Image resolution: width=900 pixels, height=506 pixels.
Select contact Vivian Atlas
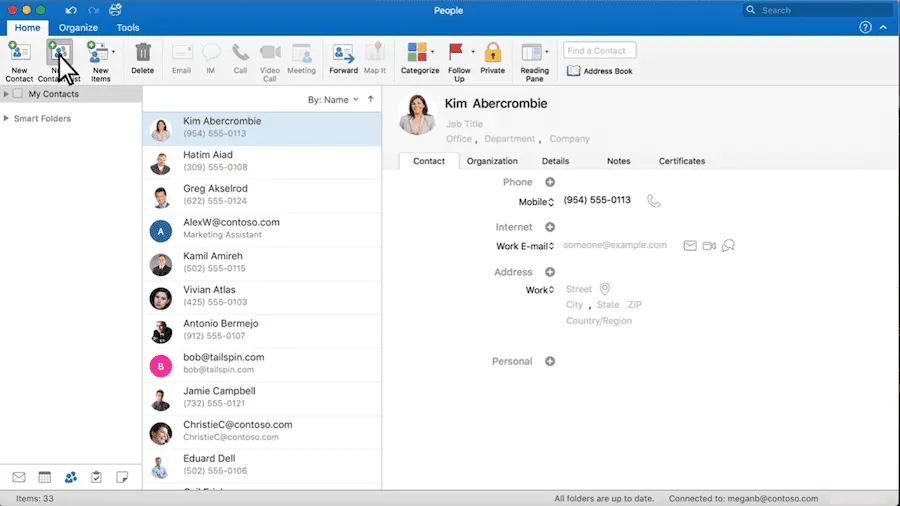262,298
